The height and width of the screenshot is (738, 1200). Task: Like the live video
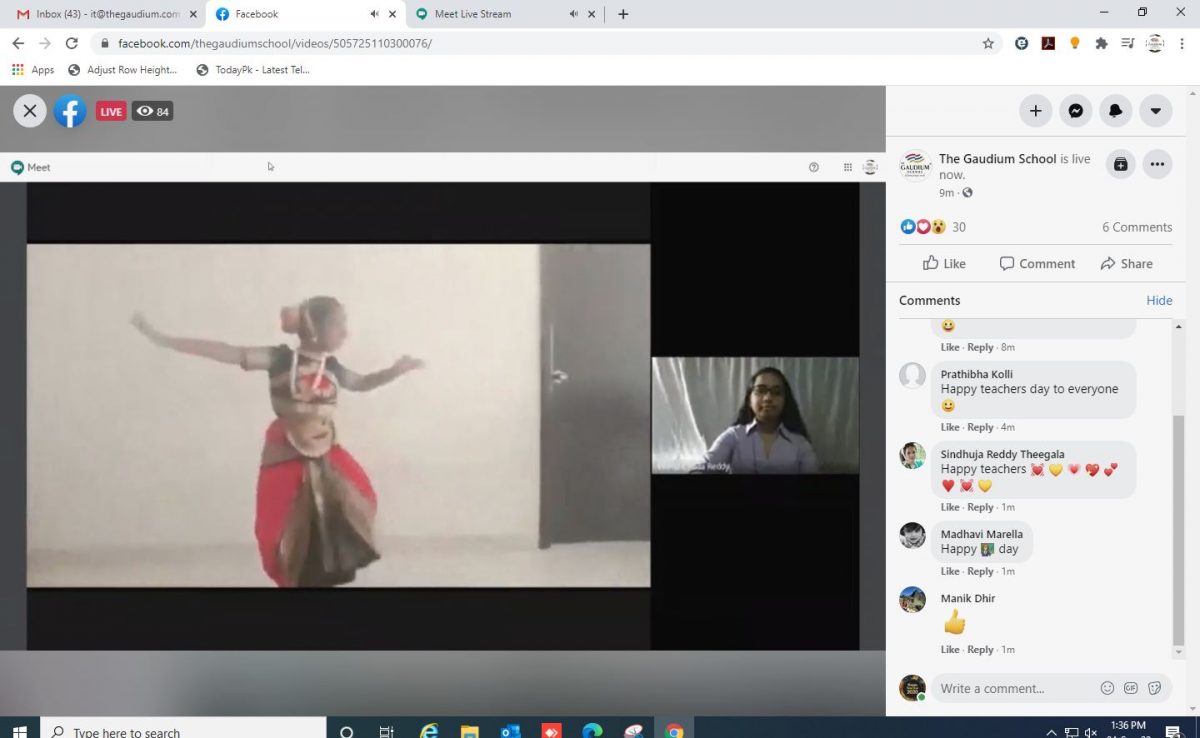click(944, 264)
